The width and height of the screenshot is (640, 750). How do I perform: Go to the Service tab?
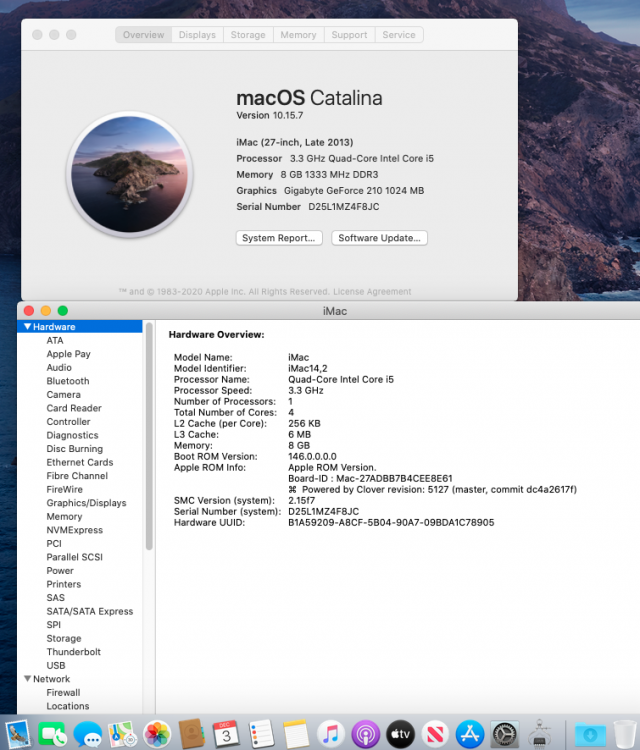pos(399,35)
